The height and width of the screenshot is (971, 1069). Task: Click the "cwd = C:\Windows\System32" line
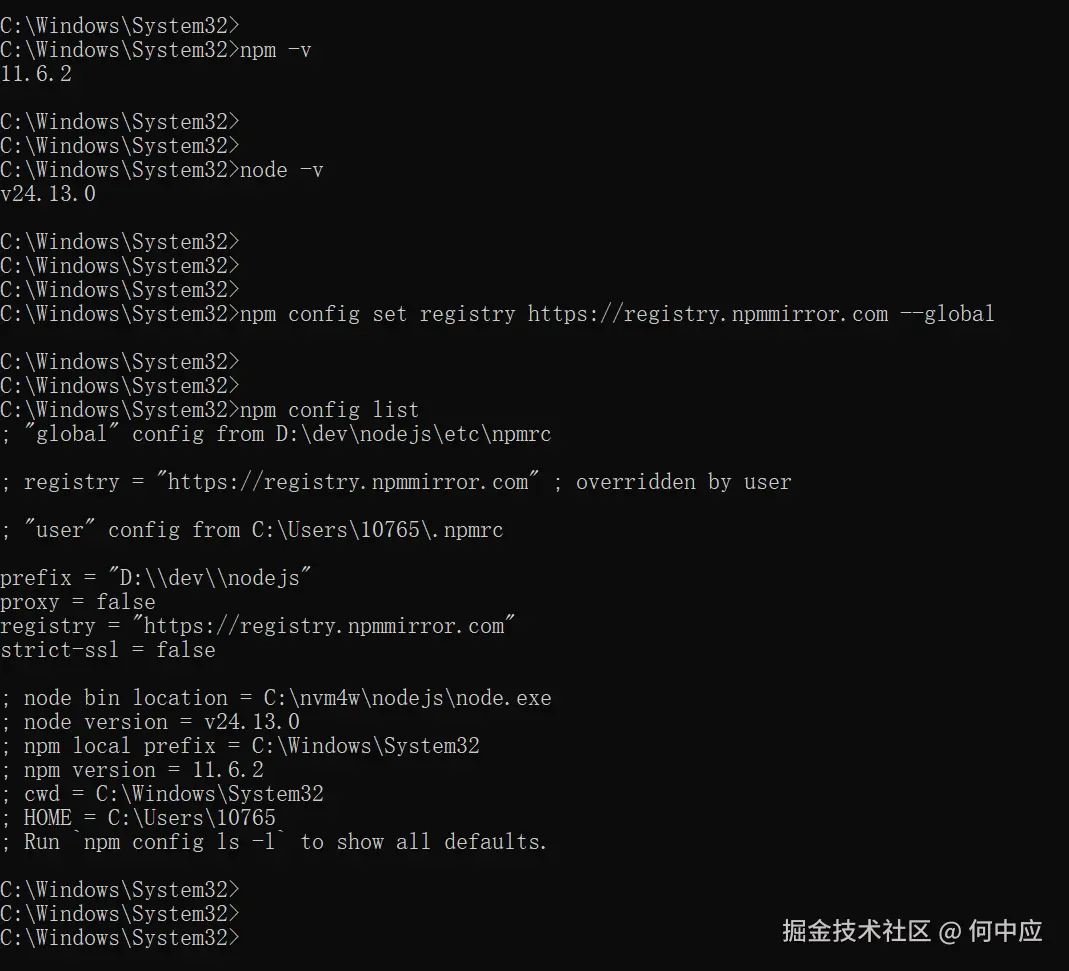click(174, 794)
